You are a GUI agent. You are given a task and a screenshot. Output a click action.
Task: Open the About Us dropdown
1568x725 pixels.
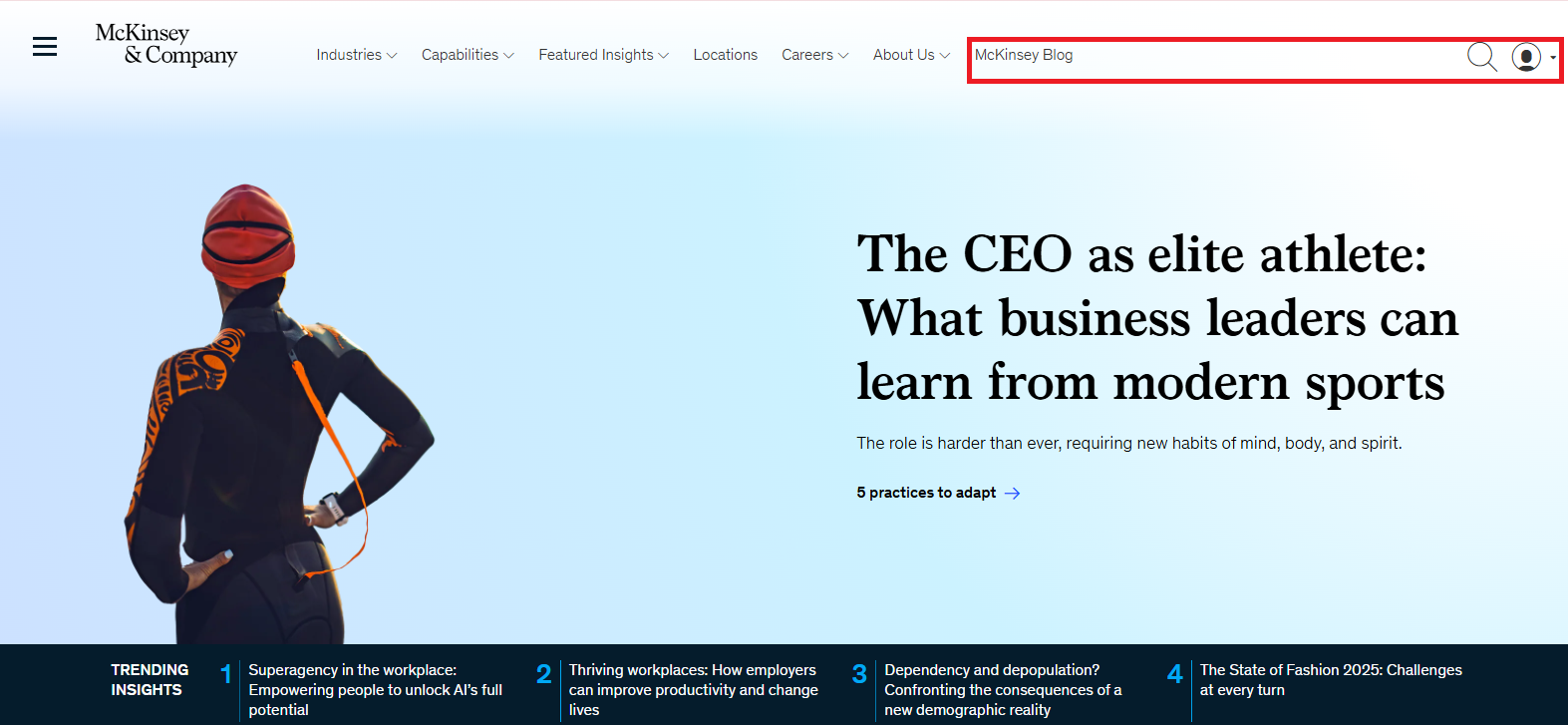pos(911,55)
